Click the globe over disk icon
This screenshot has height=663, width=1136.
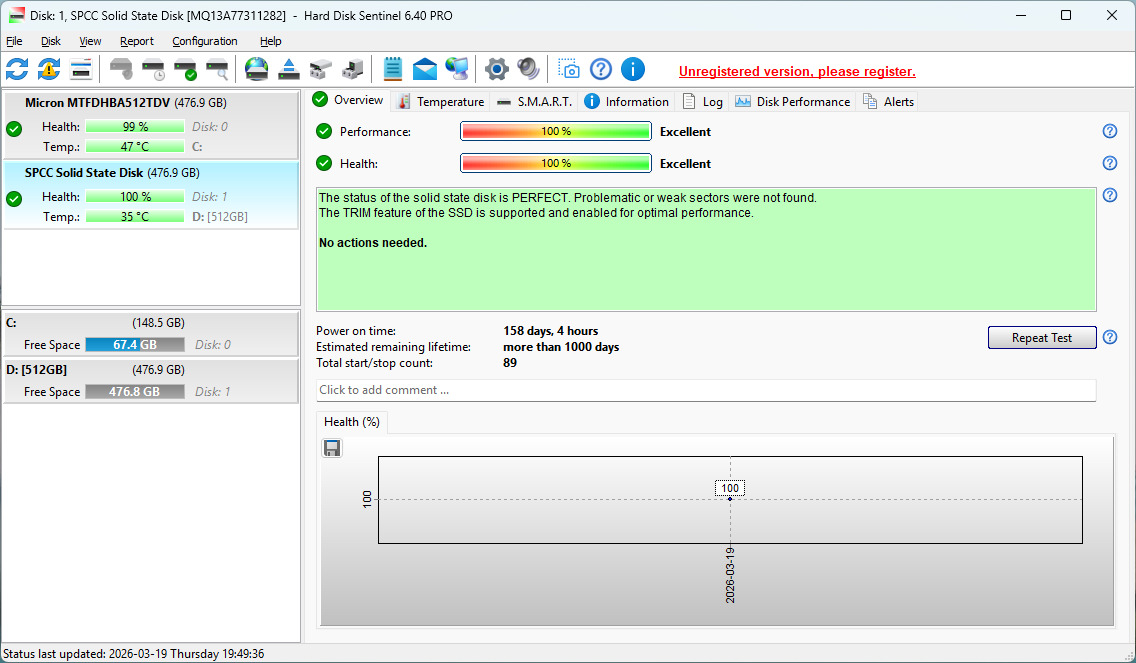(x=256, y=70)
